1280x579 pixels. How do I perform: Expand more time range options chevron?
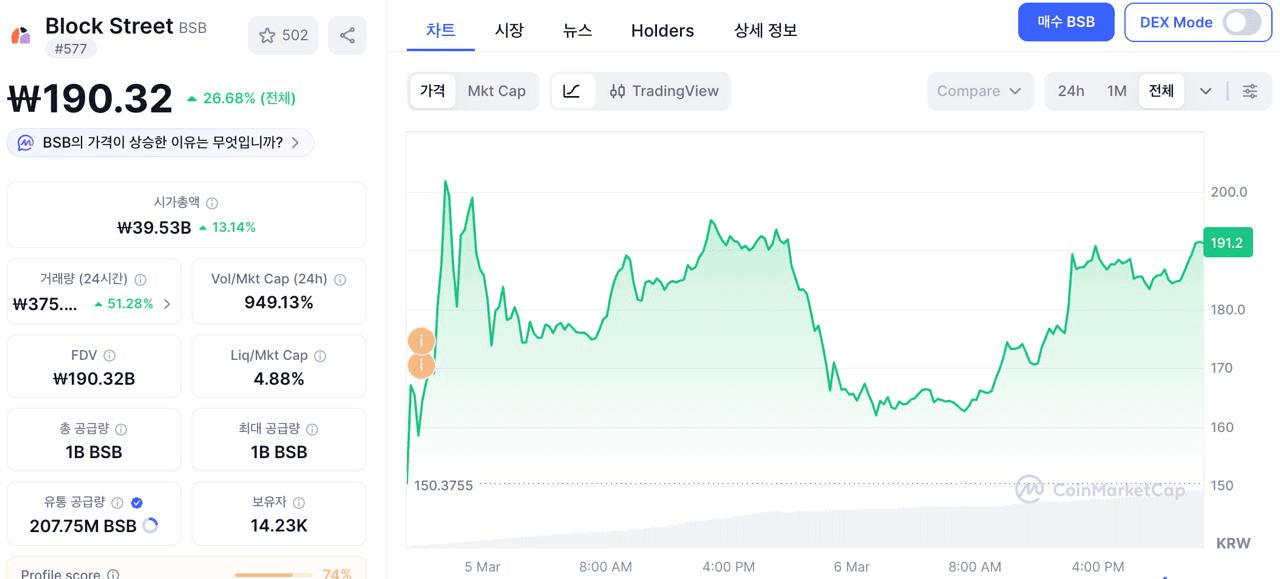pyautogui.click(x=1206, y=91)
